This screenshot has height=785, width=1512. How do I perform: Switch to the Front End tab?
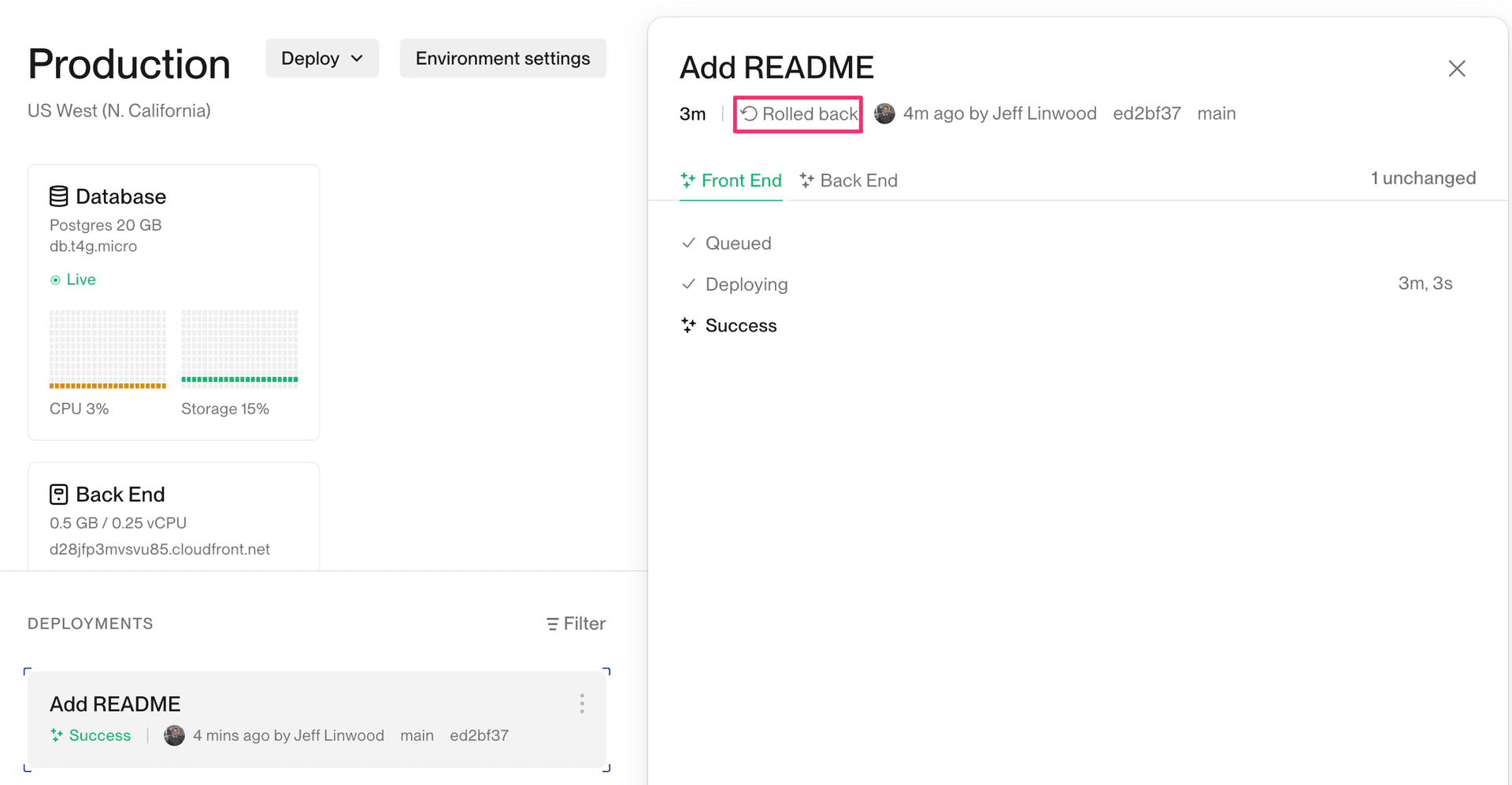(x=731, y=180)
